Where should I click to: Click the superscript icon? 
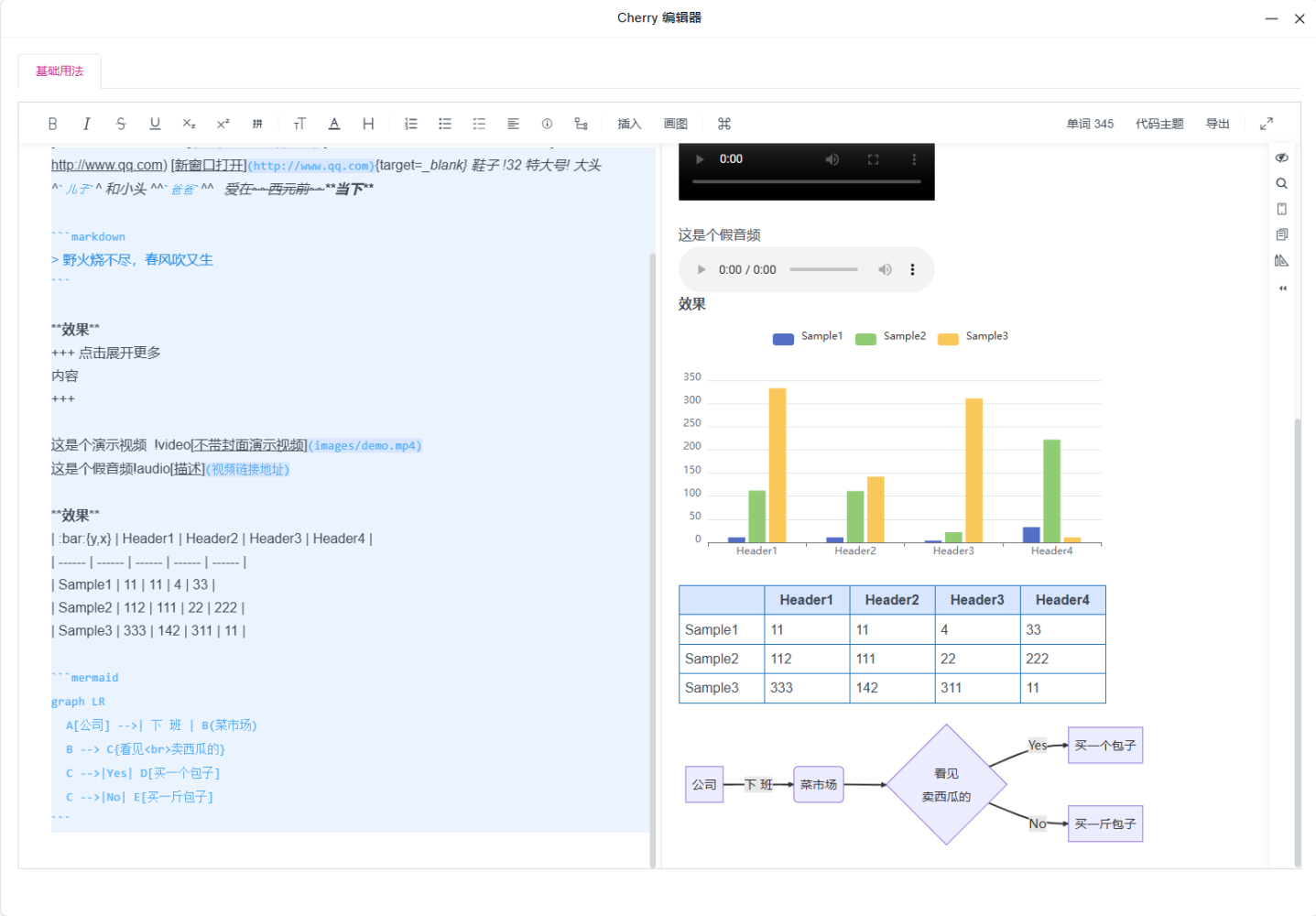pyautogui.click(x=223, y=124)
